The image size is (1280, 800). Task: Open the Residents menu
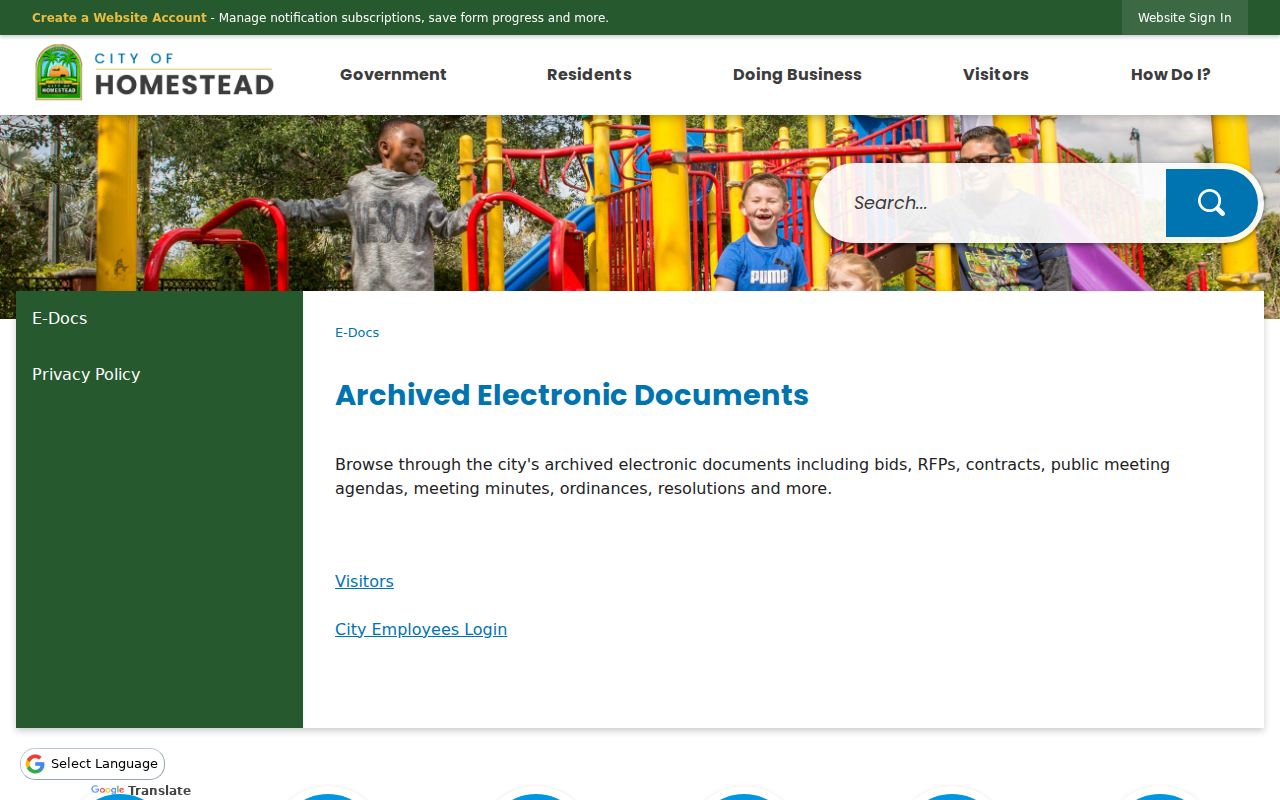[x=589, y=74]
